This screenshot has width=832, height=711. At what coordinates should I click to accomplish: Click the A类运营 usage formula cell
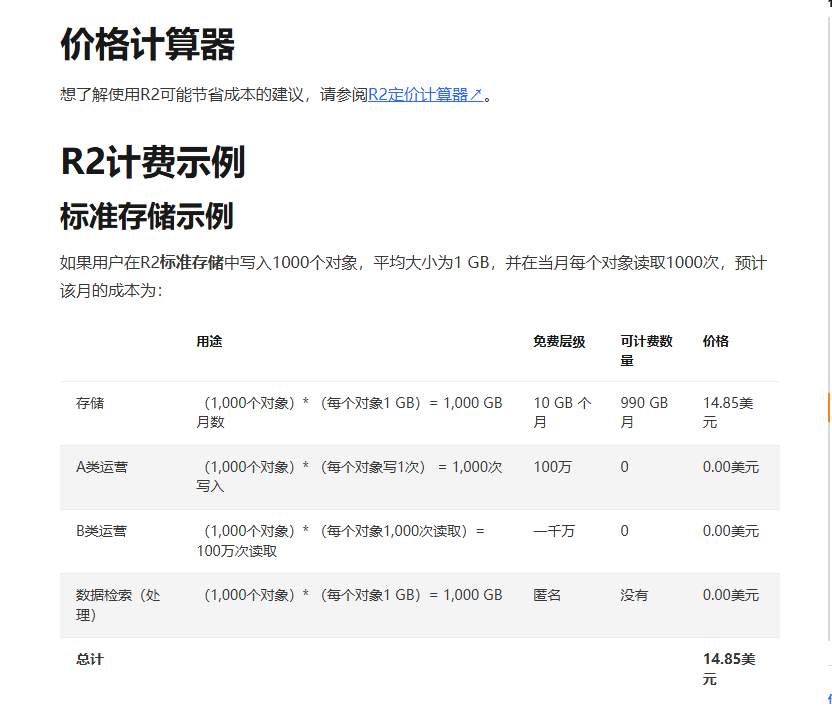(x=349, y=476)
